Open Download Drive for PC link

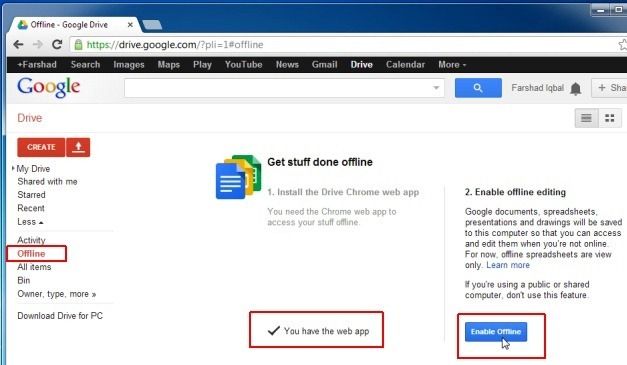pos(60,316)
